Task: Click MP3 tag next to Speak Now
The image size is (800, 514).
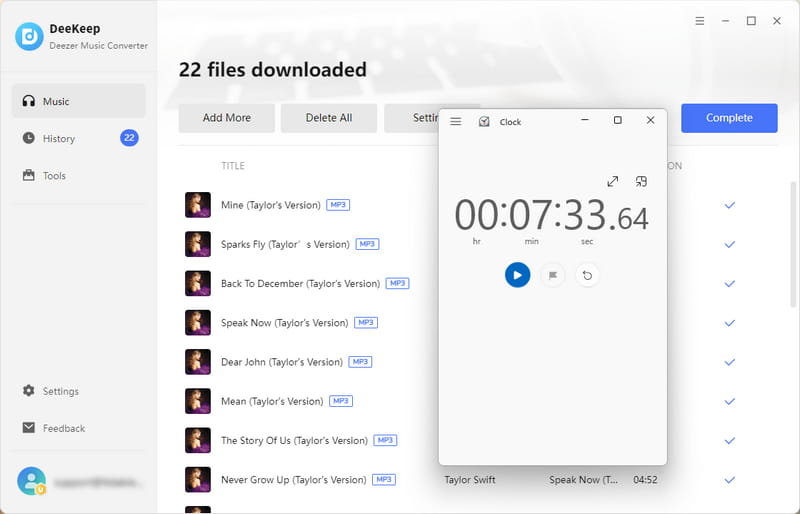Action: point(366,323)
